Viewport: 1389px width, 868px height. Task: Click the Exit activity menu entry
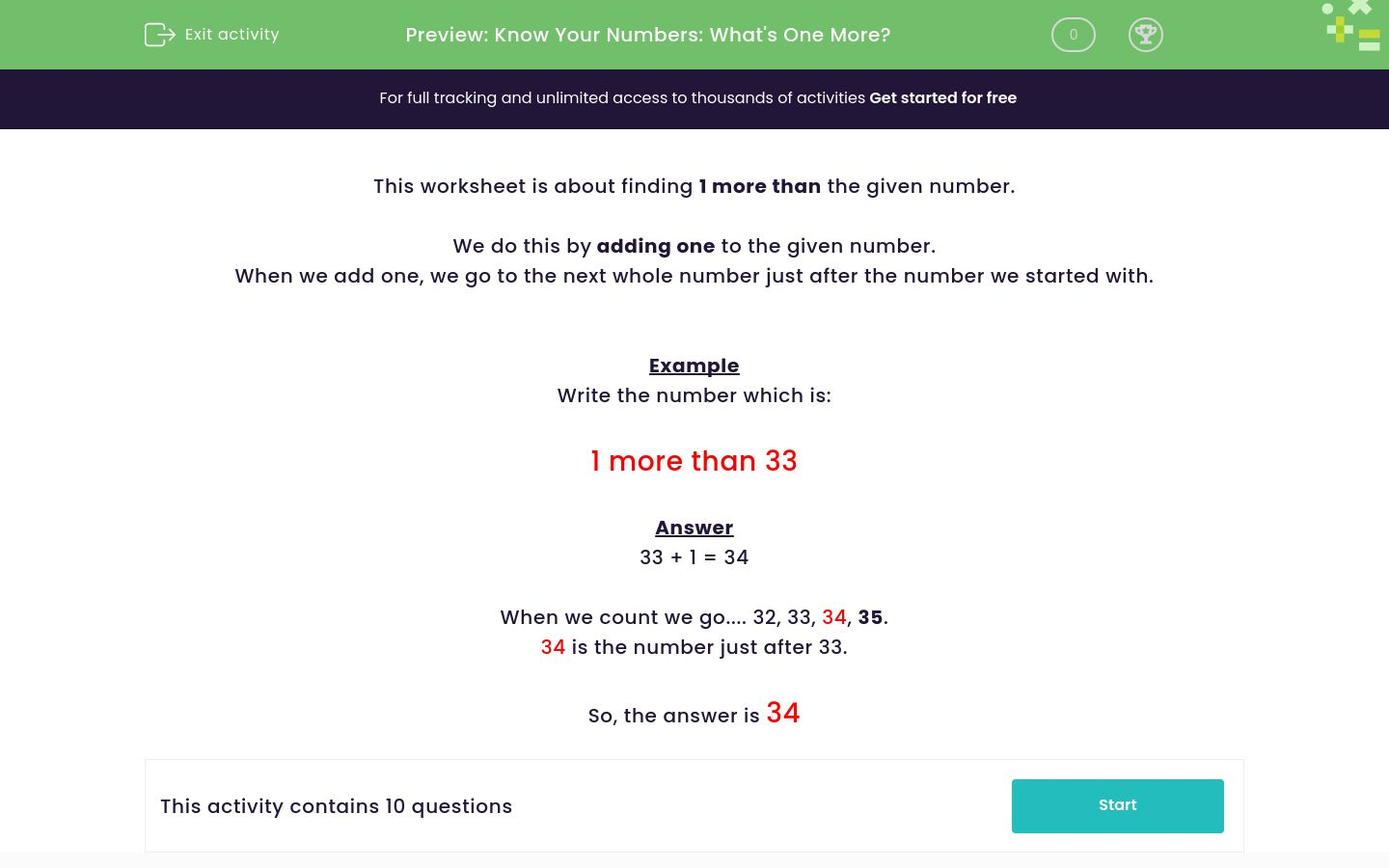click(231, 34)
